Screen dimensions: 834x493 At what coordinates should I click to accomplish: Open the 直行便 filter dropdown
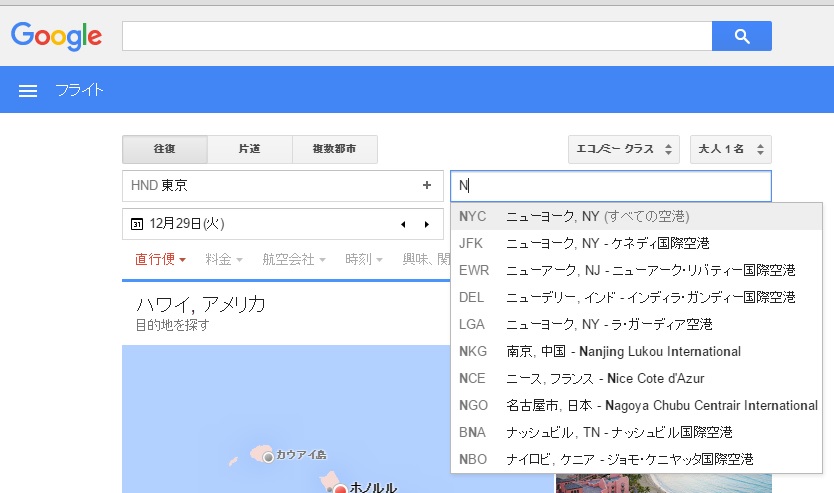click(160, 259)
